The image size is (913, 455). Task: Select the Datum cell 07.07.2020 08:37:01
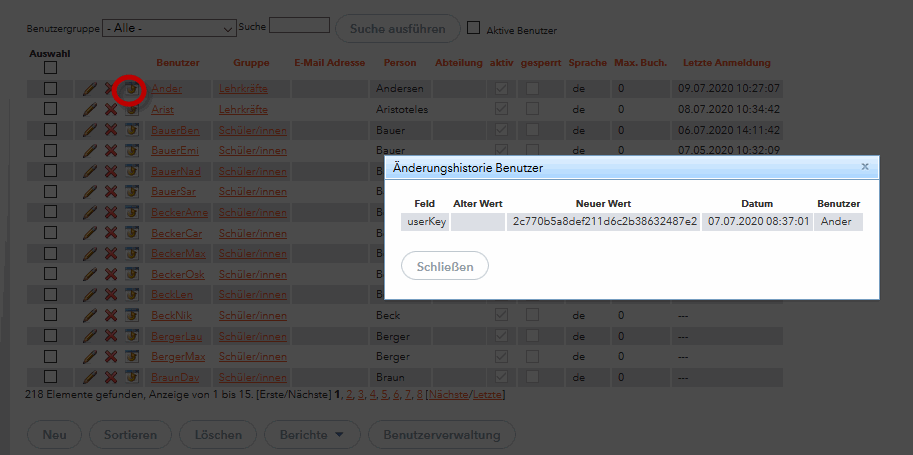(757, 222)
